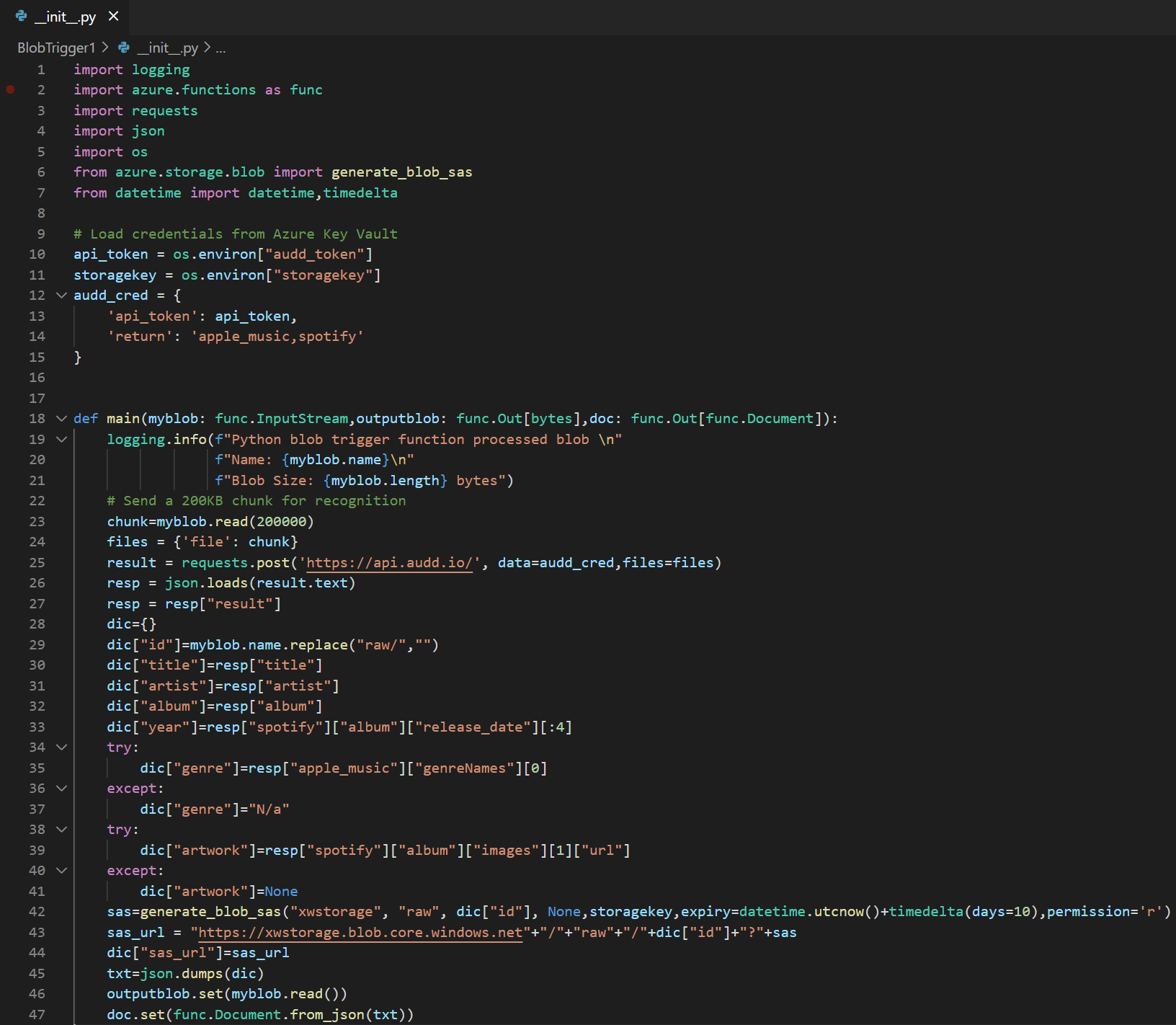This screenshot has width=1176, height=1025.
Task: Collapse the try block at line 38
Action: click(x=61, y=829)
